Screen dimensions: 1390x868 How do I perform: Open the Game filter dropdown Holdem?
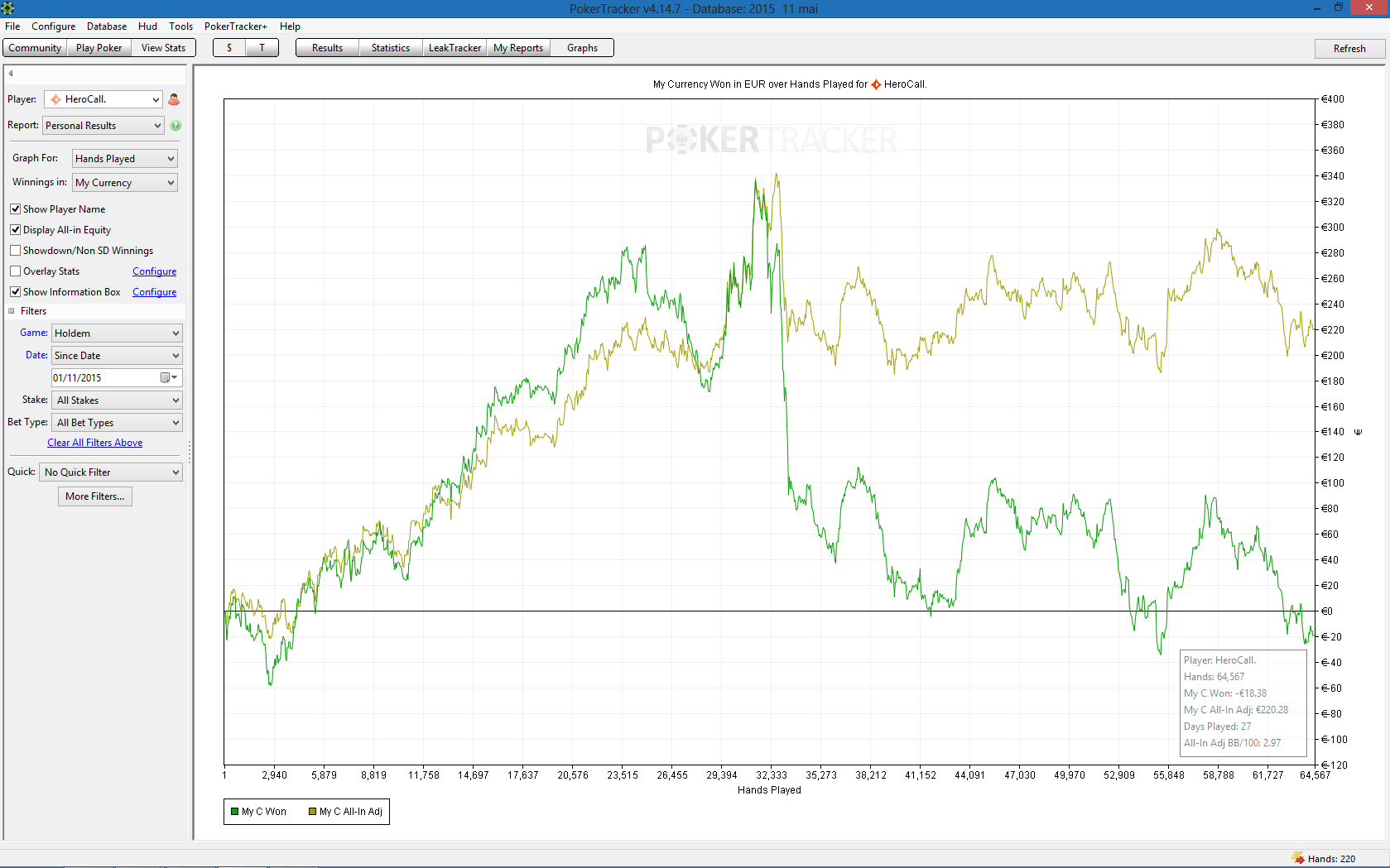tap(117, 333)
